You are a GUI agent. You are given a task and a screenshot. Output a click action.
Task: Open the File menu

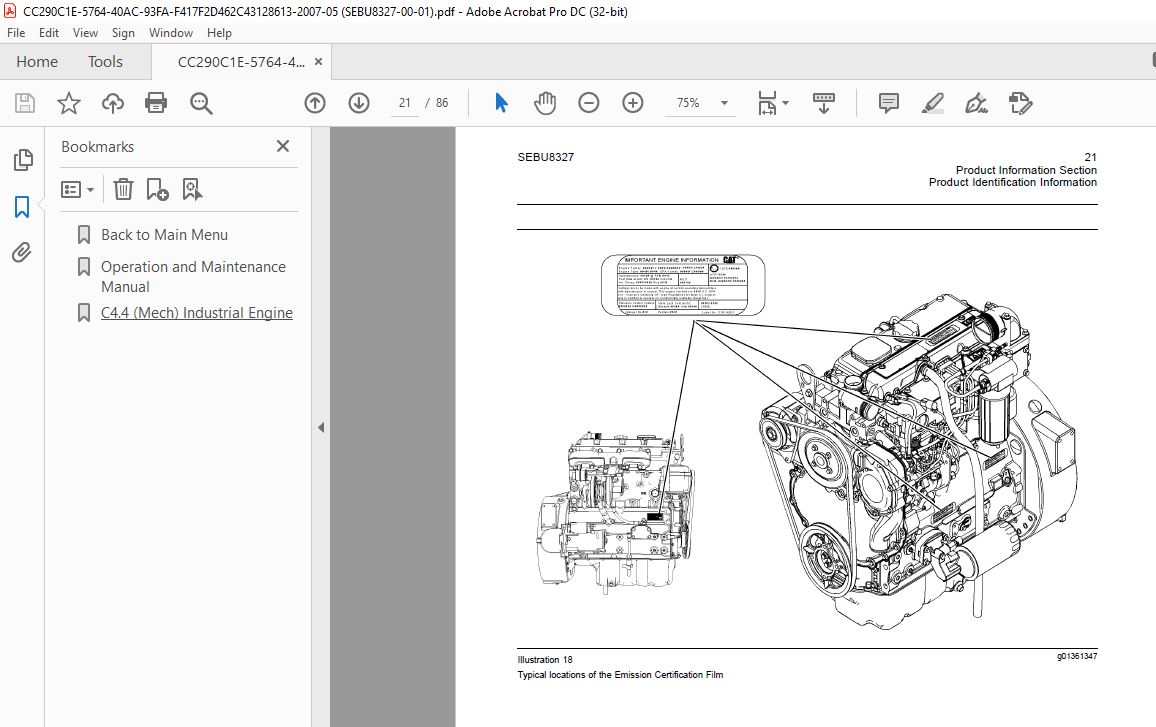tap(15, 32)
